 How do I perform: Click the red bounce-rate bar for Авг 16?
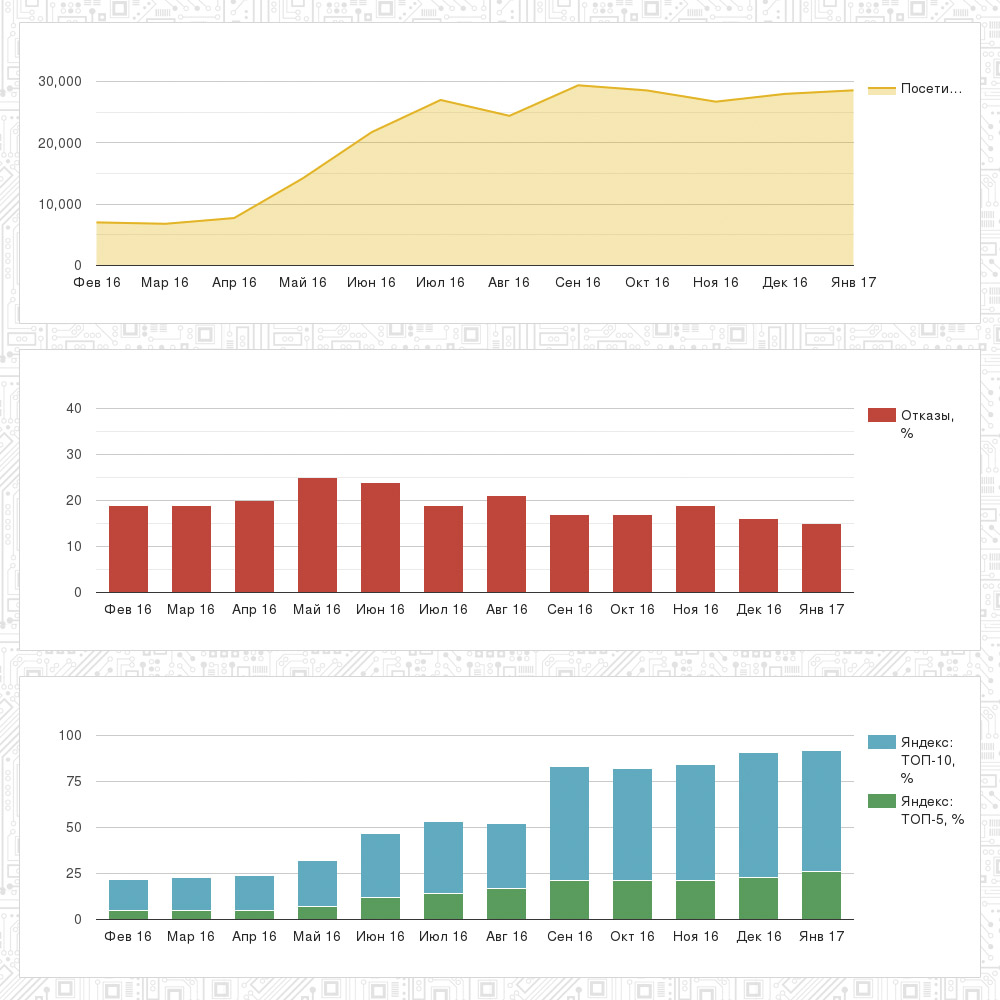click(x=506, y=544)
